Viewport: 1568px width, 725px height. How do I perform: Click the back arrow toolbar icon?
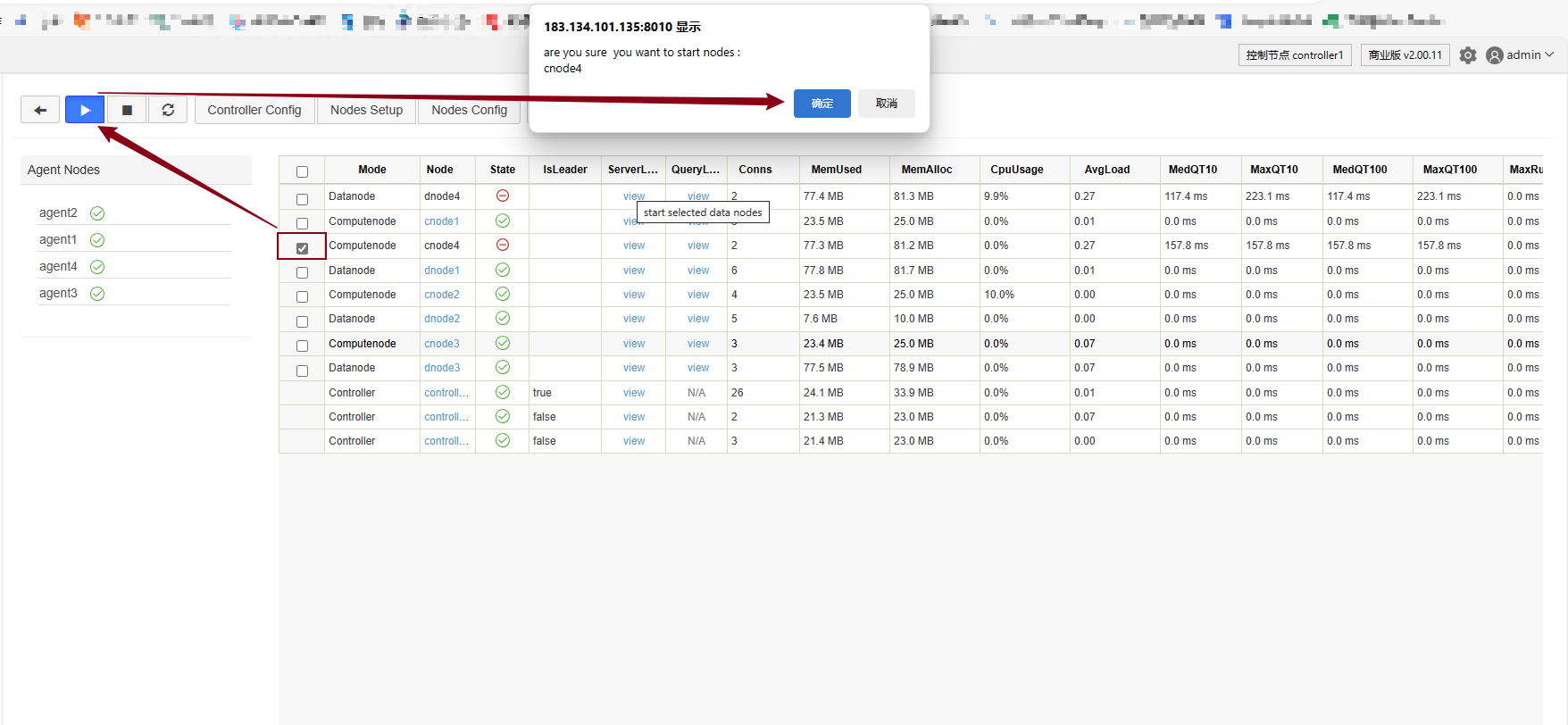click(x=40, y=110)
